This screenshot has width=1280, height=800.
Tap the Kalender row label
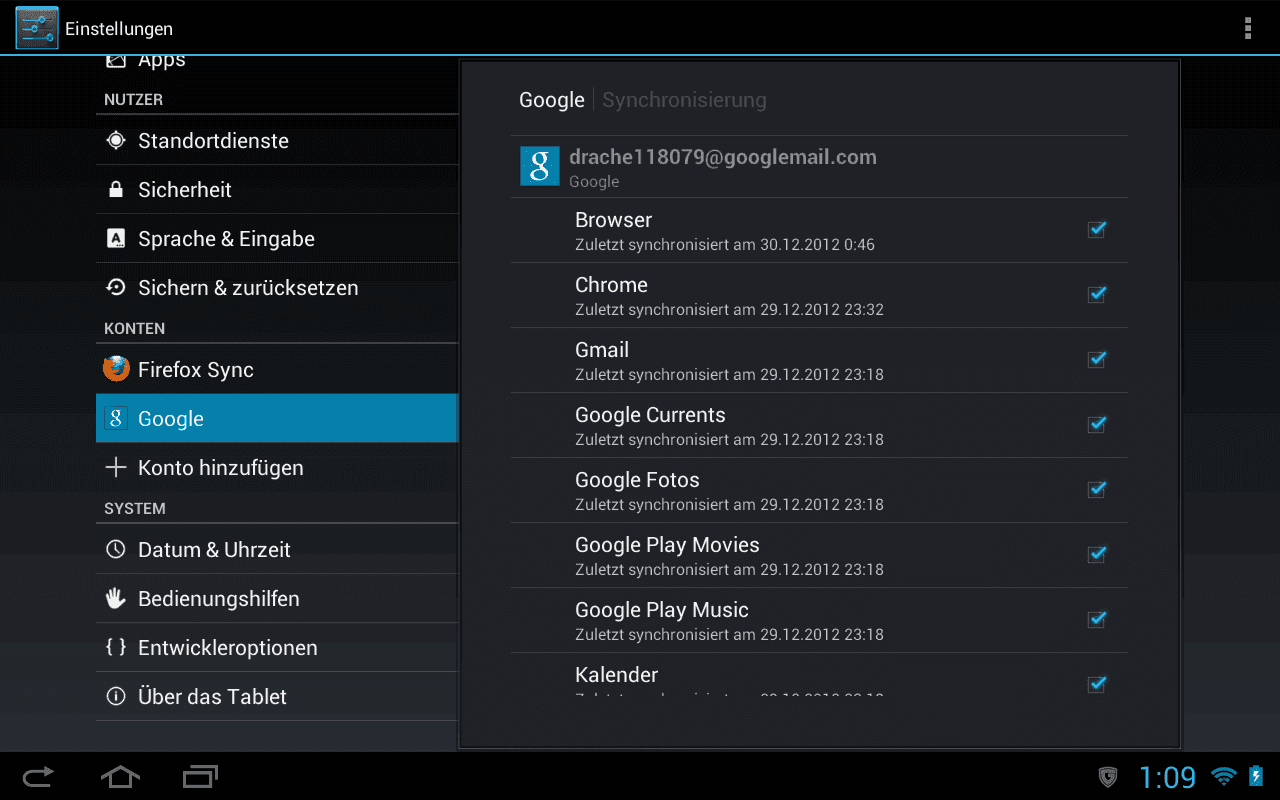pos(616,675)
